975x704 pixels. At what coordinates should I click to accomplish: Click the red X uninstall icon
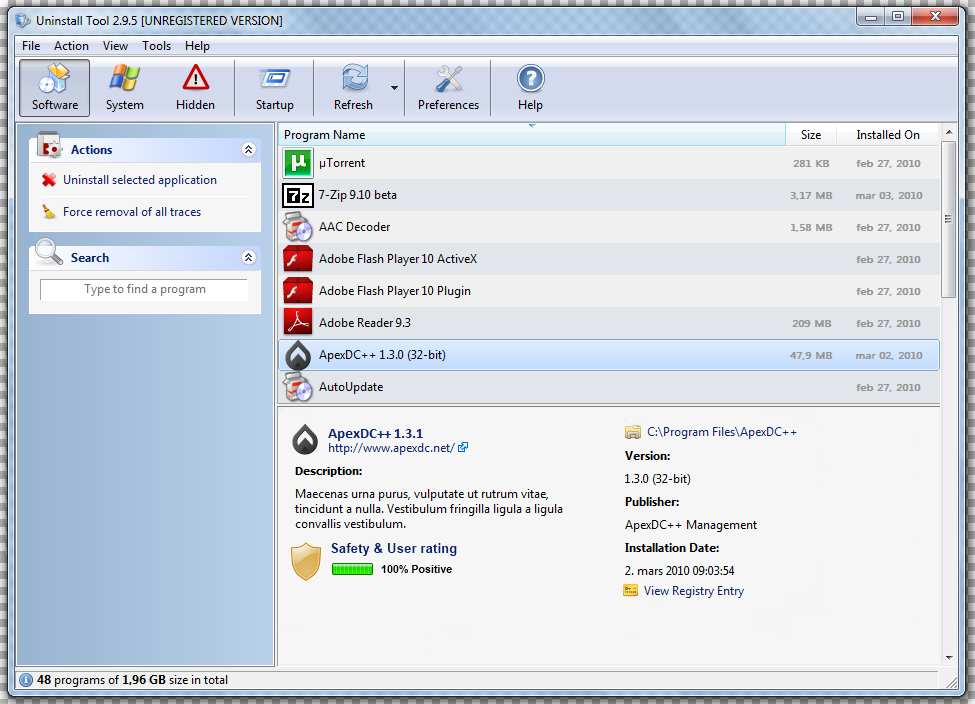[49, 180]
